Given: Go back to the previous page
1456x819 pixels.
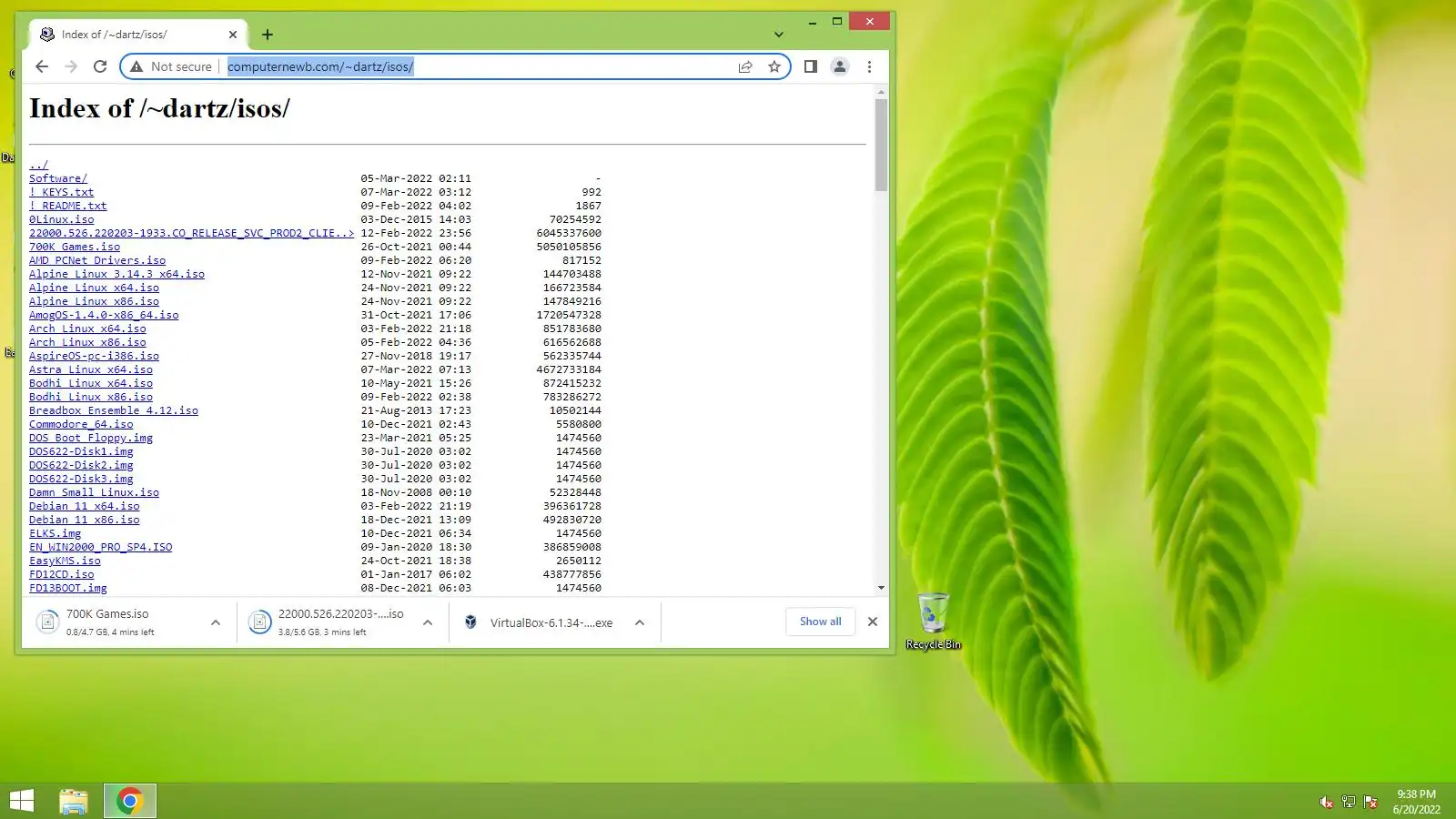Looking at the screenshot, I should click(42, 66).
